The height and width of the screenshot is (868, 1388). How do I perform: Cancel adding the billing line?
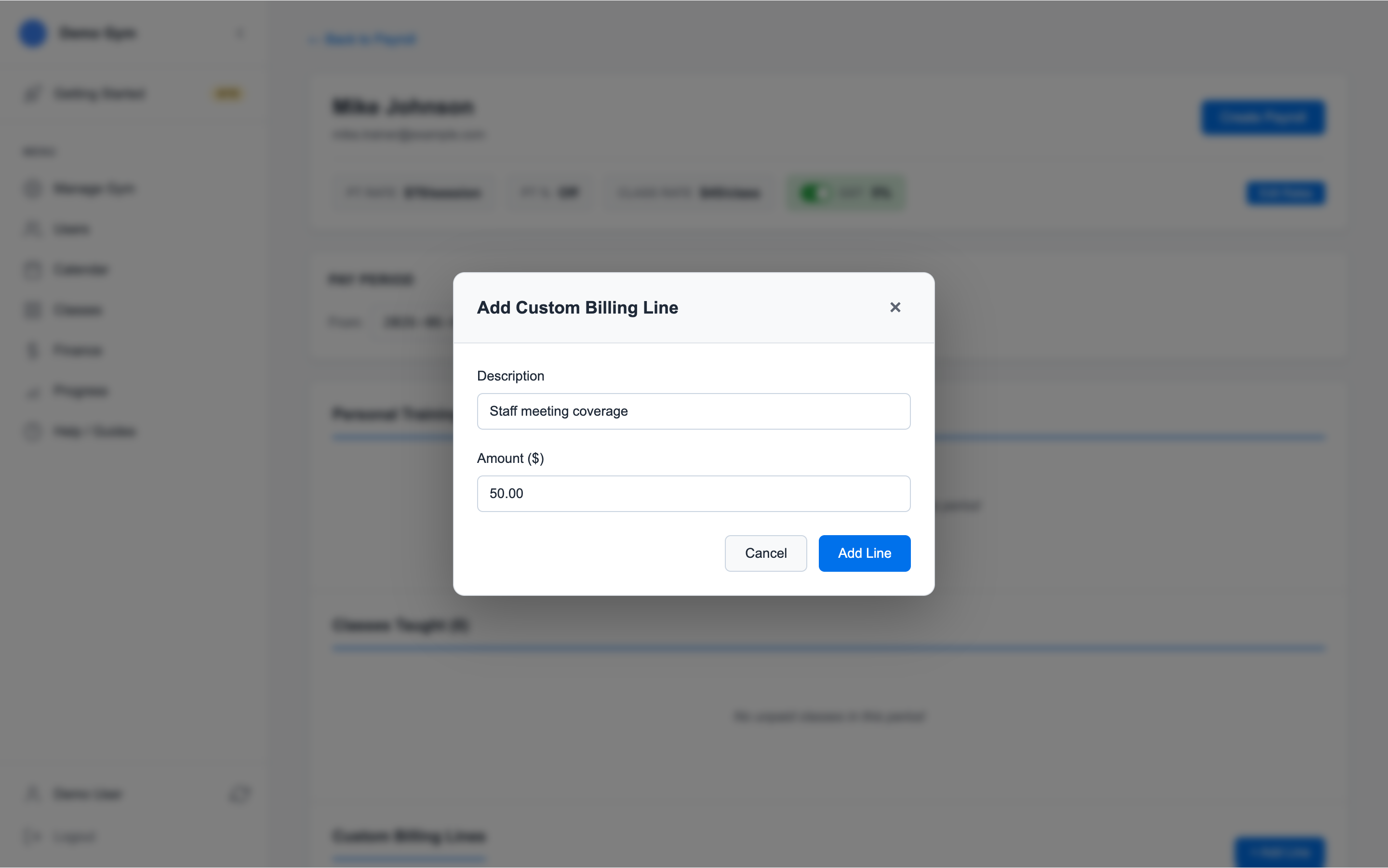coord(765,553)
